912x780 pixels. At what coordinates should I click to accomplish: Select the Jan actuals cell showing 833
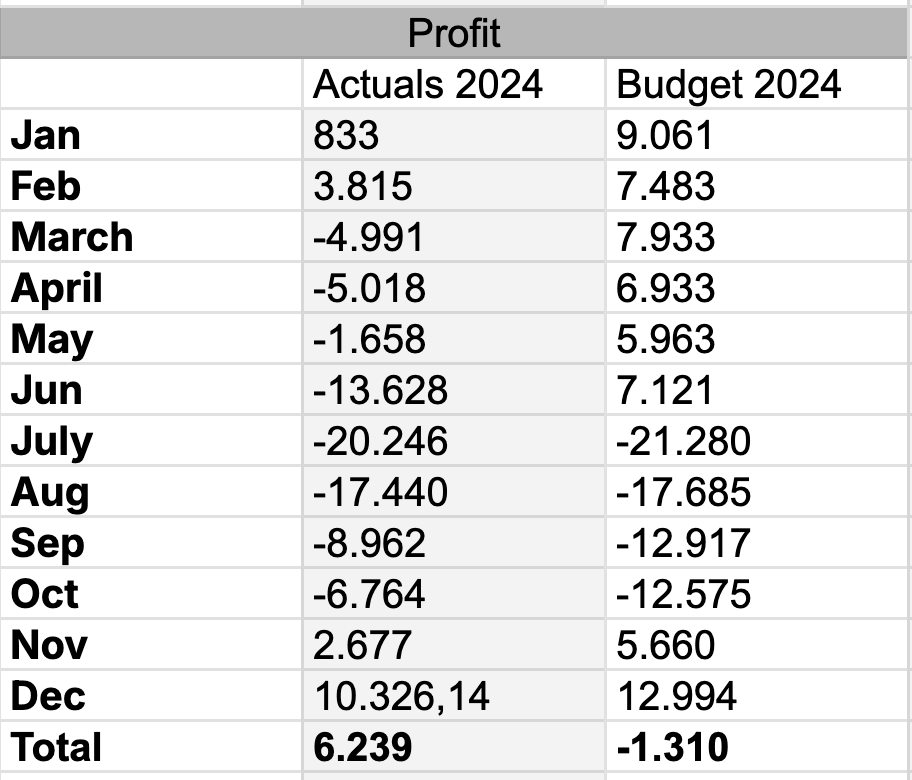click(452, 135)
